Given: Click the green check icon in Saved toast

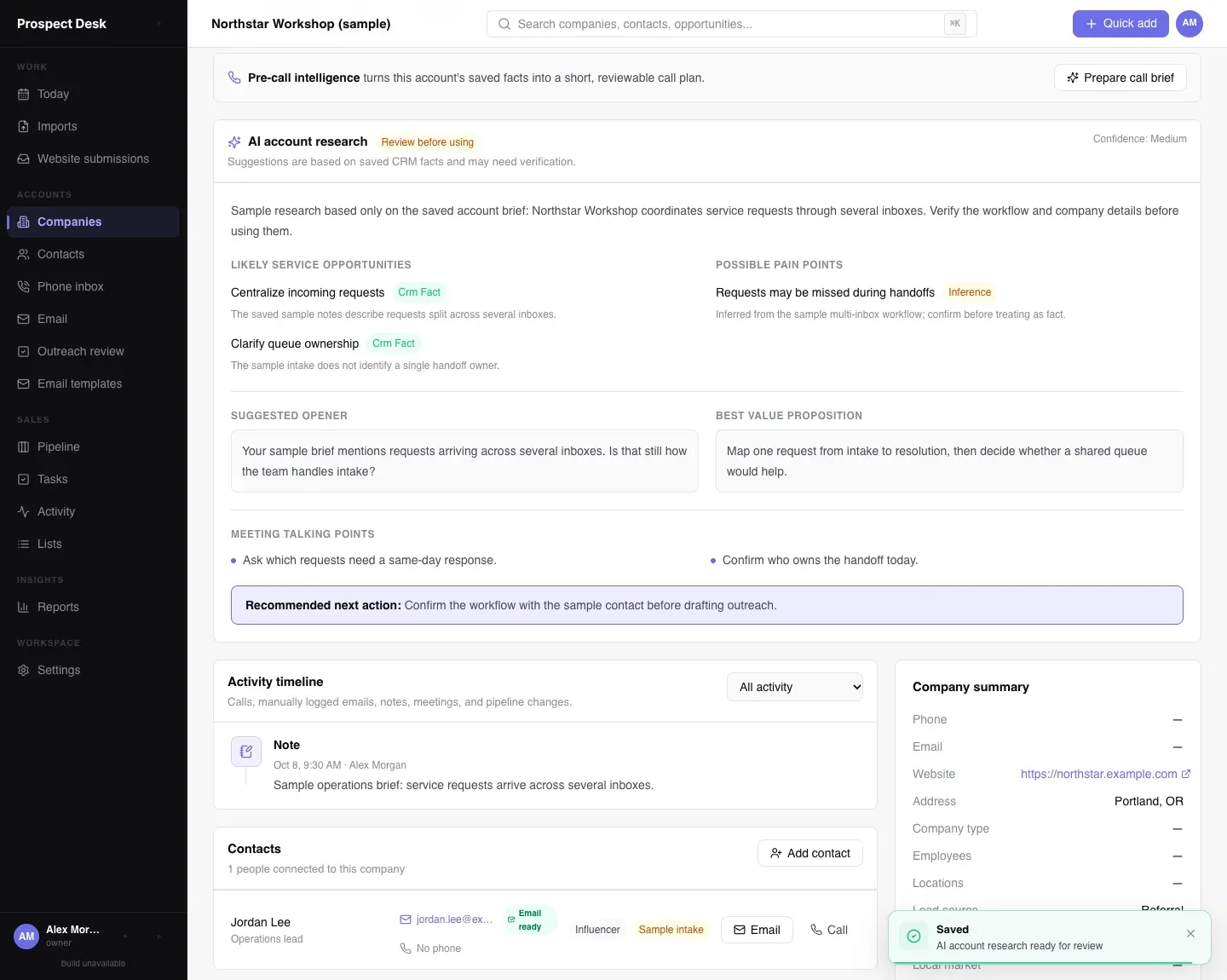Looking at the screenshot, I should pyautogui.click(x=913, y=936).
